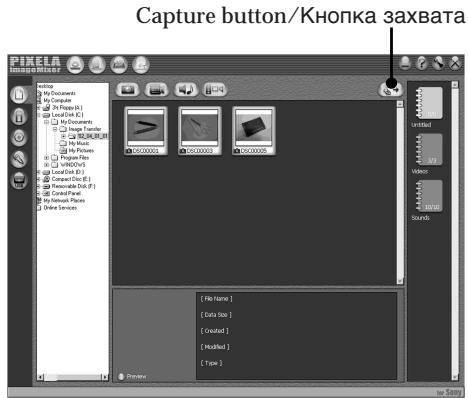
Task: Expand the Compact Disc (E:) node
Action: [x=39, y=179]
